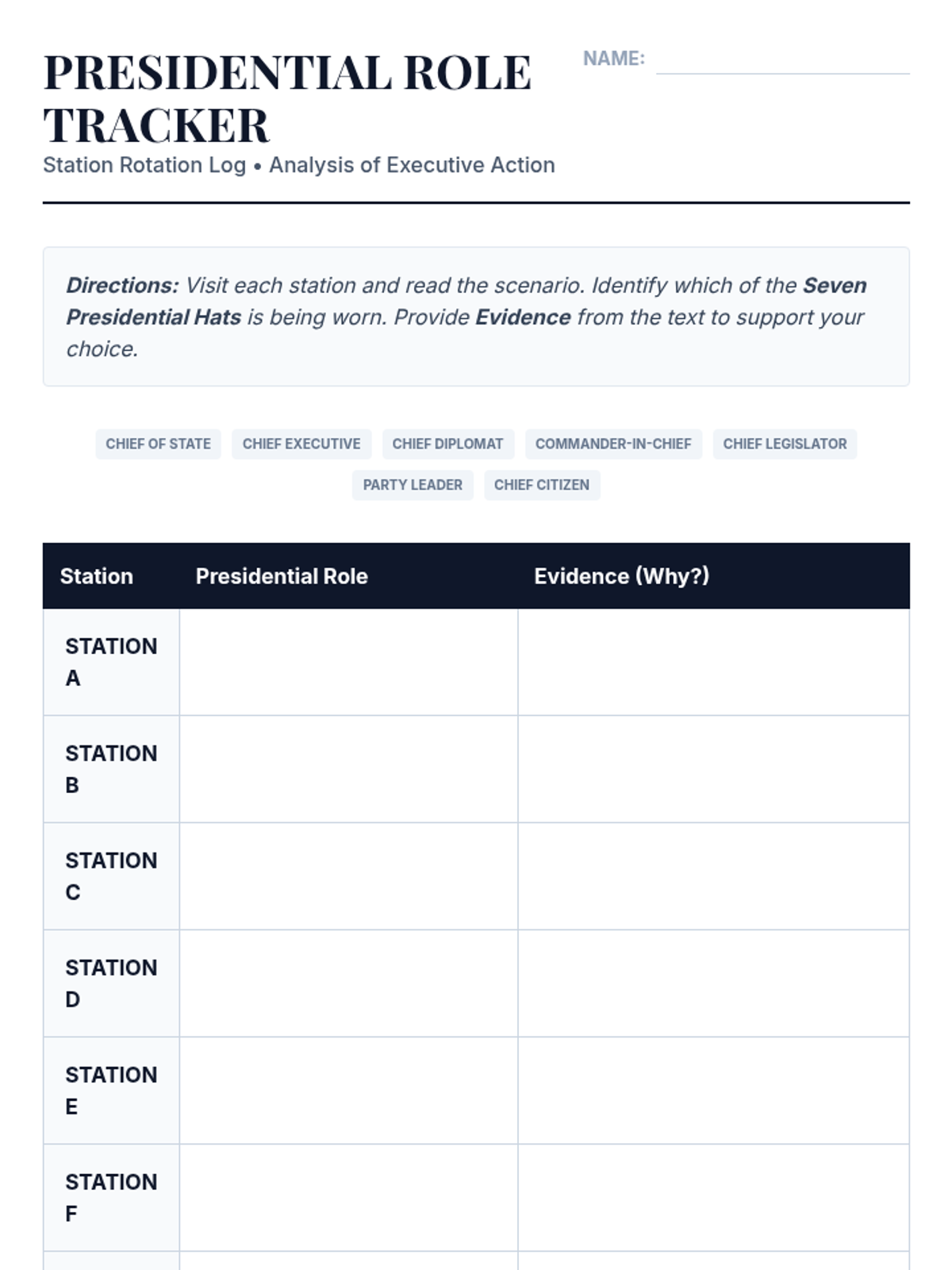Click the Chief Legislator tag

[x=785, y=444]
